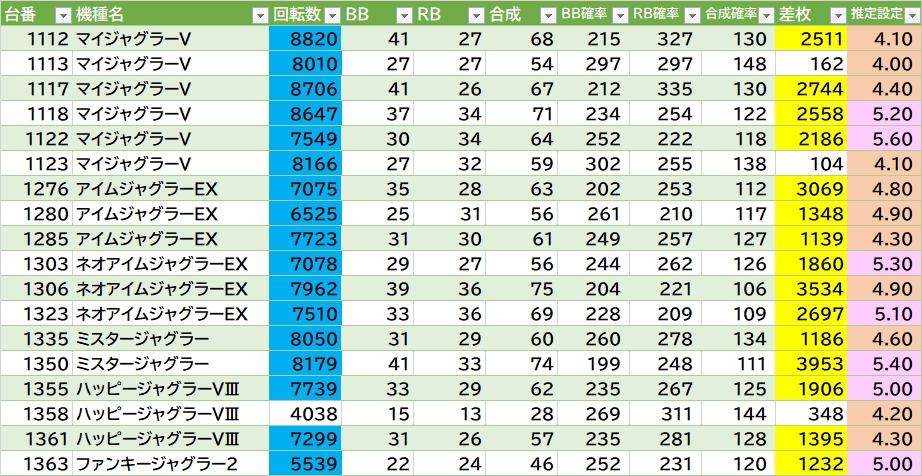Click the 差枚 cell showing 3534
This screenshot has width=922, height=476.
[810, 288]
